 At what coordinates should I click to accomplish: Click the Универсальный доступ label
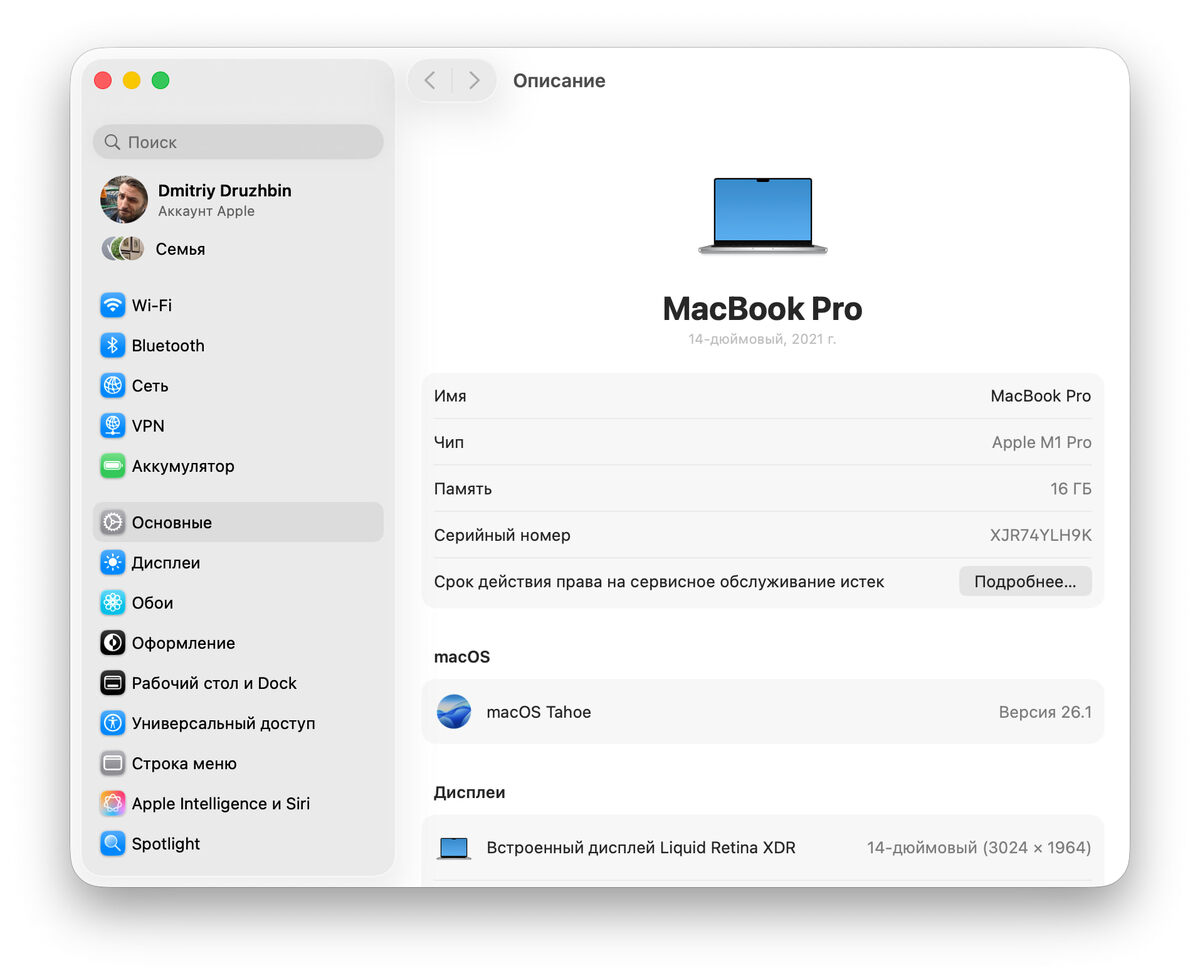coord(223,723)
